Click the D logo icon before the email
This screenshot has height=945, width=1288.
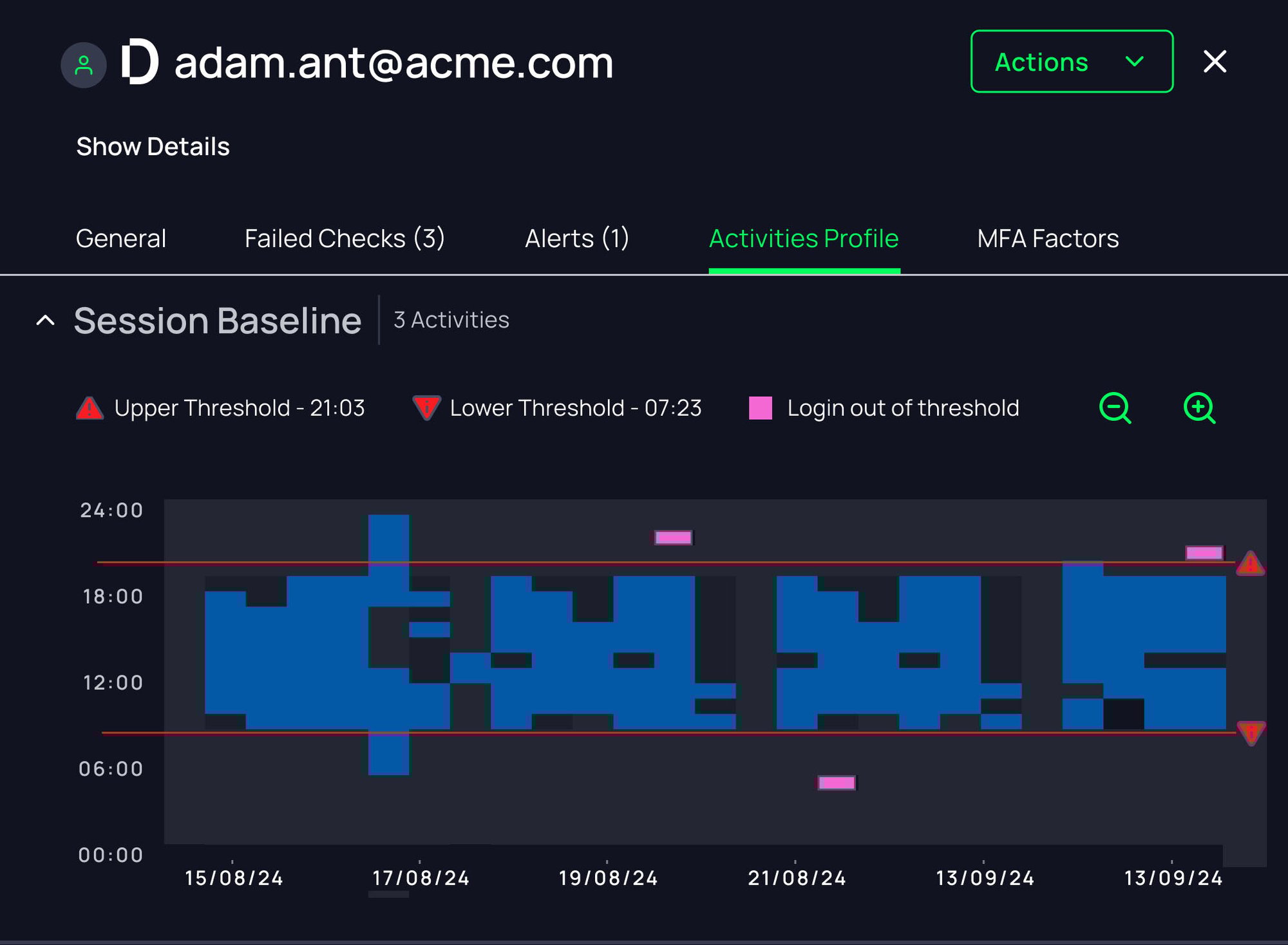coord(140,62)
